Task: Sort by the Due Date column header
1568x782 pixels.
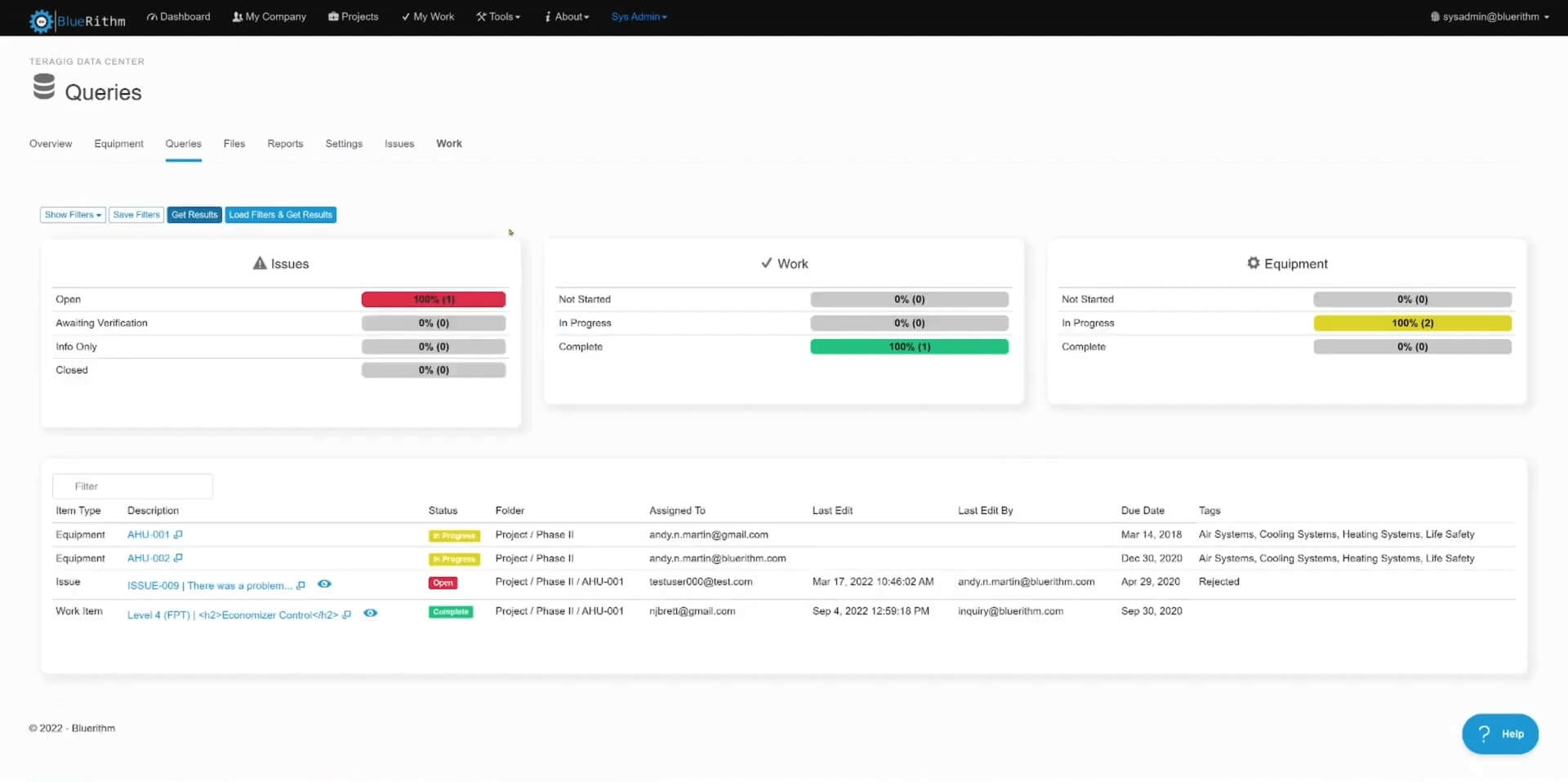Action: point(1143,511)
